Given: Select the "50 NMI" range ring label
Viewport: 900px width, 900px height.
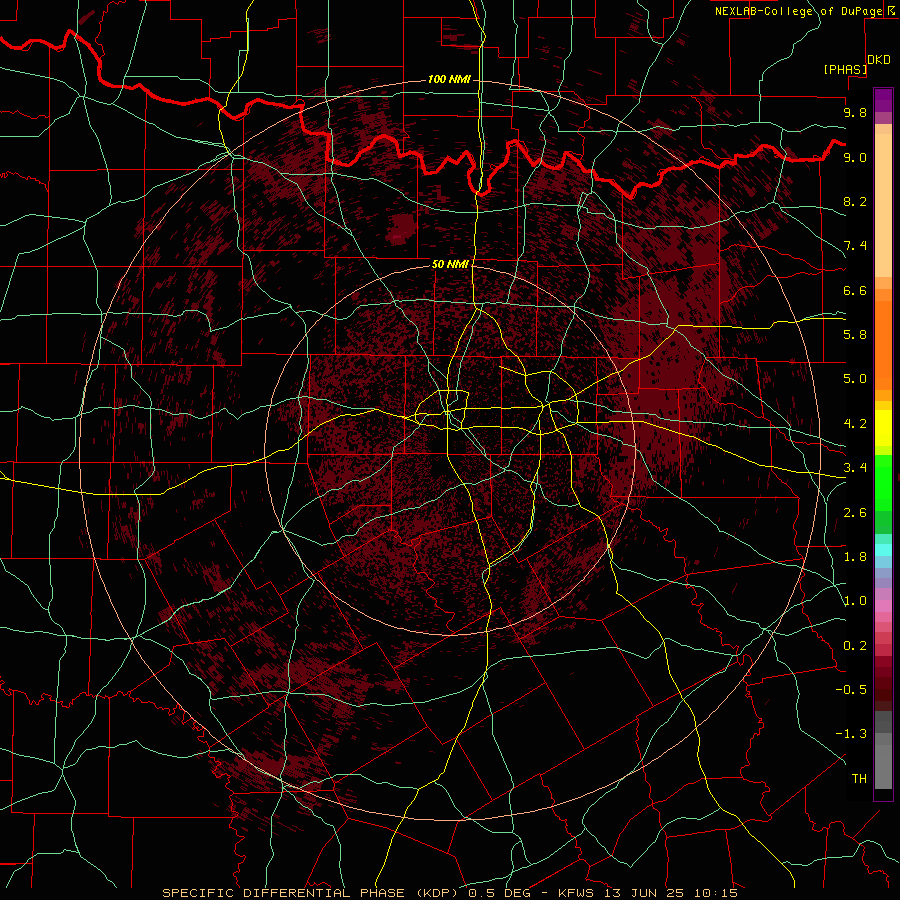Looking at the screenshot, I should click(x=450, y=264).
